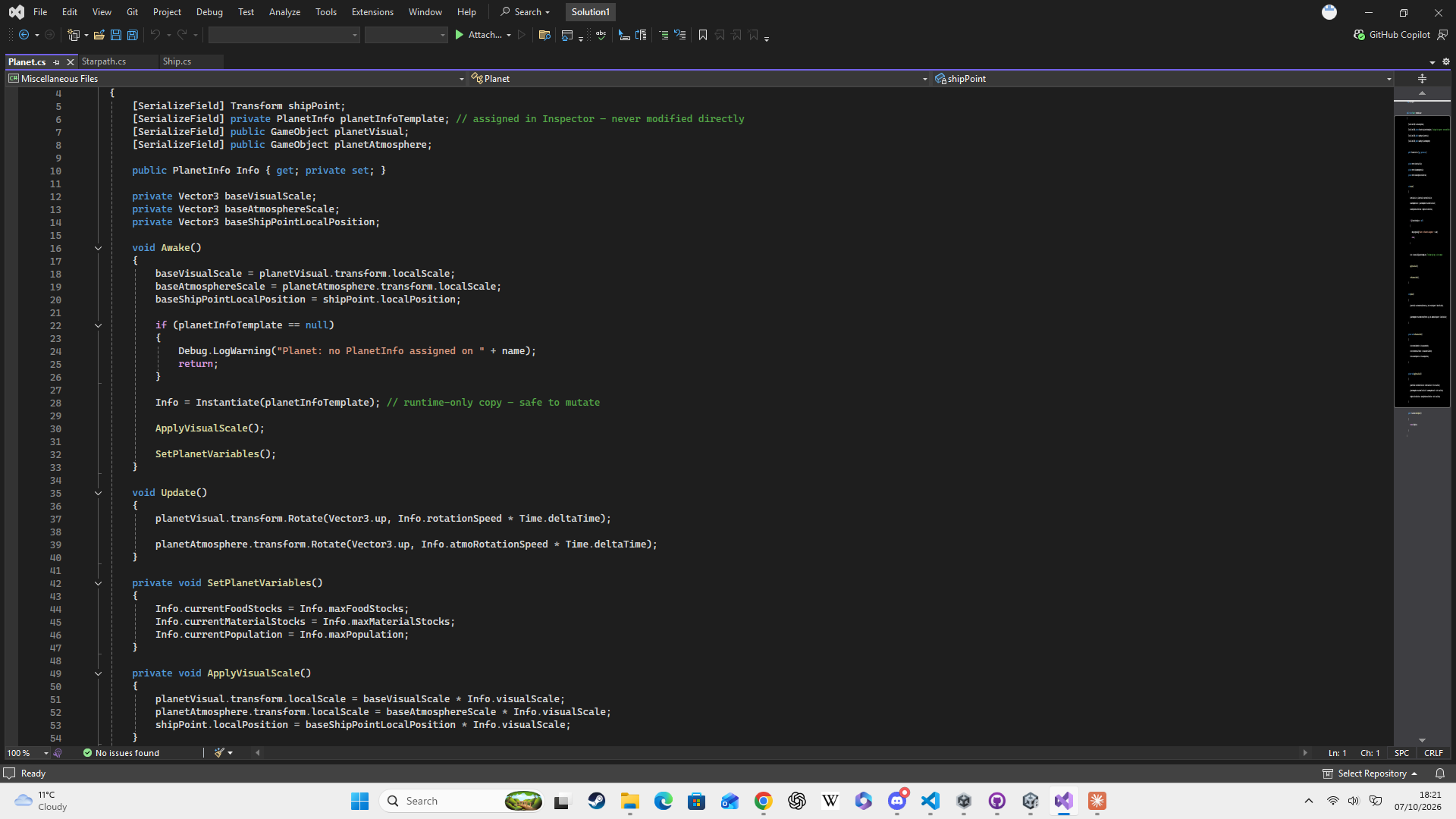Click the feedback person icon beside Copilot

click(1442, 35)
